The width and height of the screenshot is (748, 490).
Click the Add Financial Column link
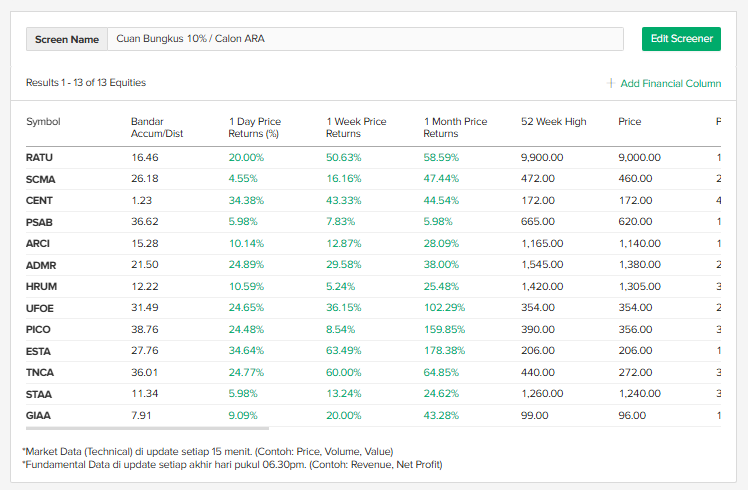670,83
